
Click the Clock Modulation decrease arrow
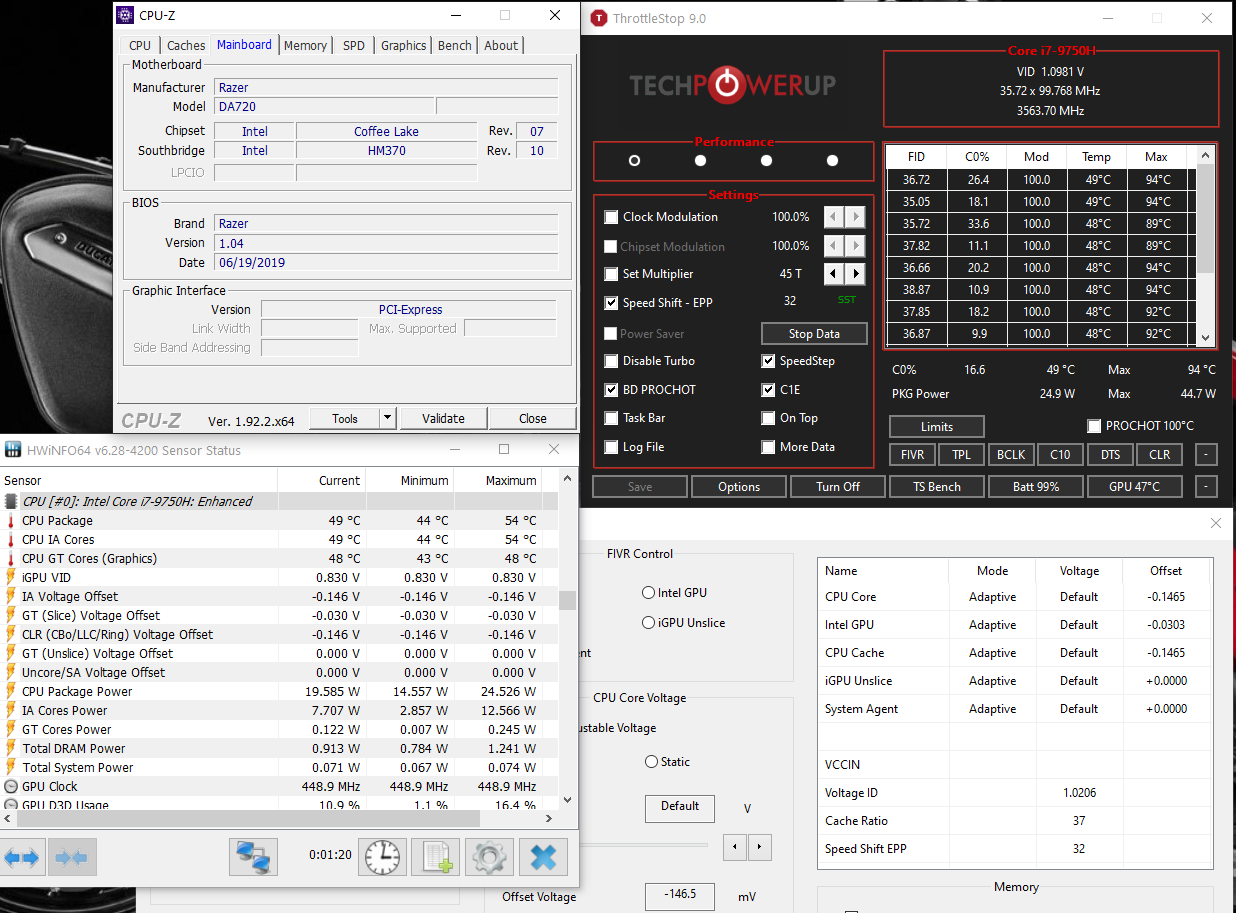tap(834, 217)
